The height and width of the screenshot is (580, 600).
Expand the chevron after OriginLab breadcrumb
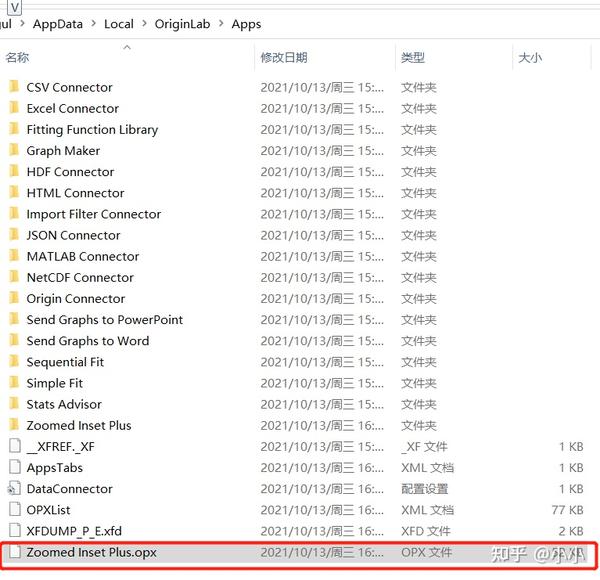221,24
